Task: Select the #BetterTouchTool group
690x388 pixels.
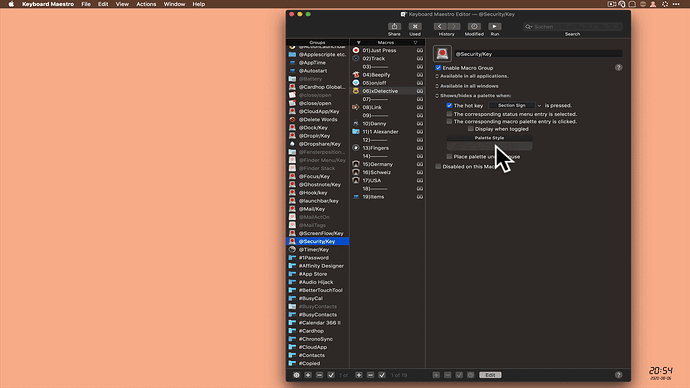Action: (318, 290)
